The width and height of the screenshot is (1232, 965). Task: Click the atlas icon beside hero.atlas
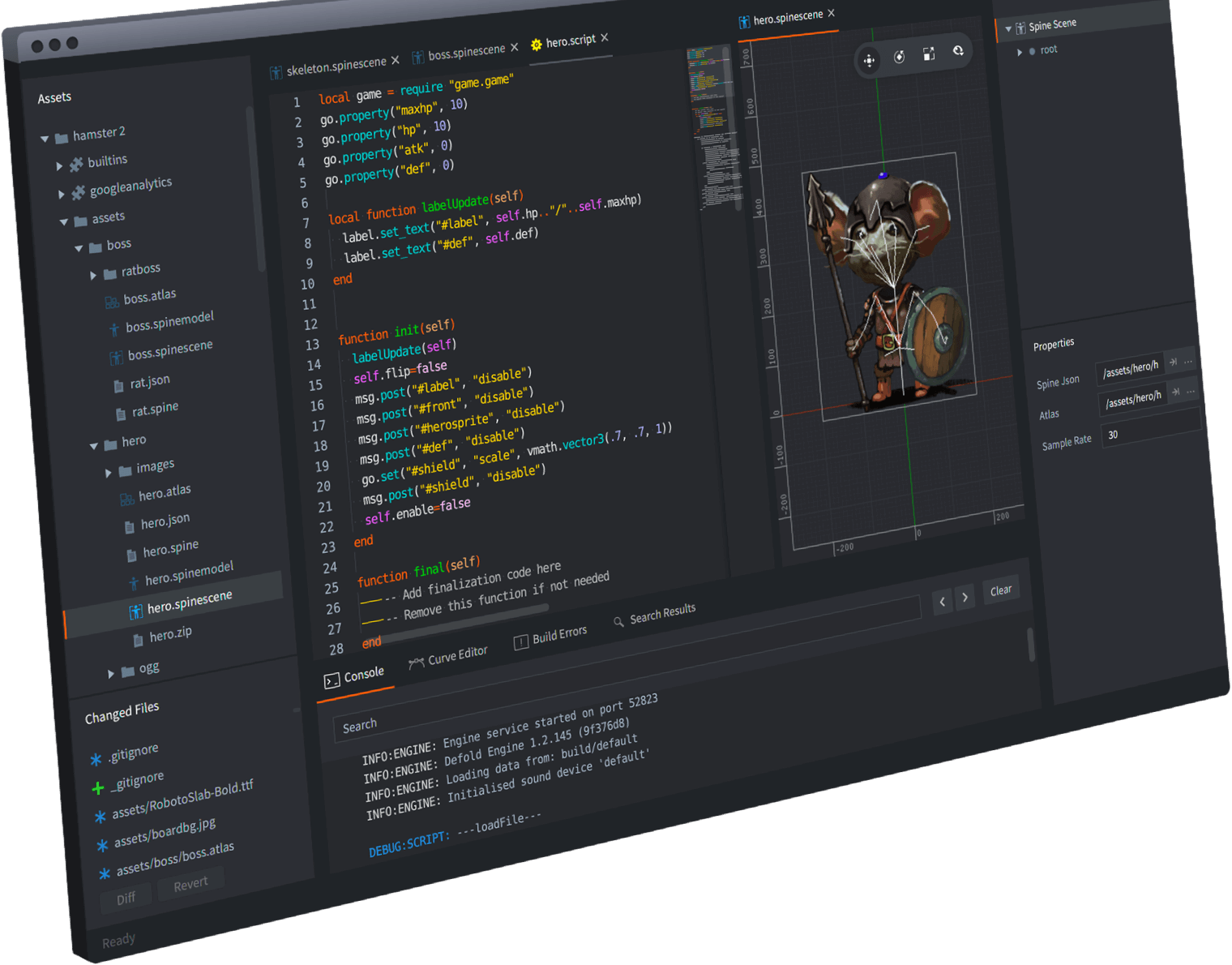pyautogui.click(x=127, y=498)
